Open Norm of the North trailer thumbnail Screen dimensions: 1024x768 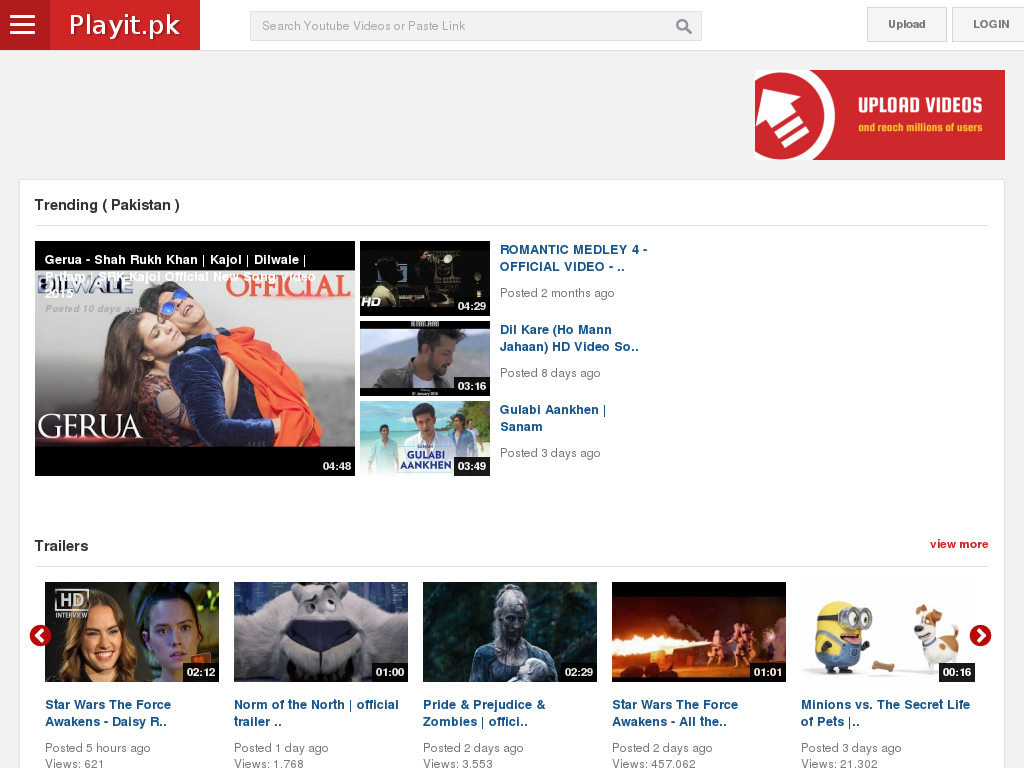[x=320, y=631]
